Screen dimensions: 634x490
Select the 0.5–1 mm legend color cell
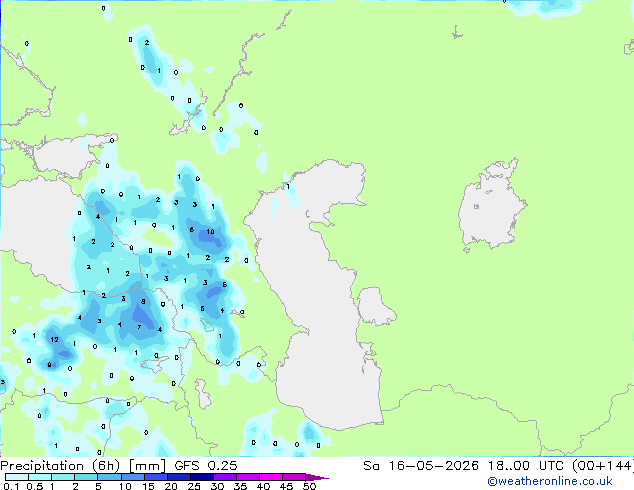[40, 477]
